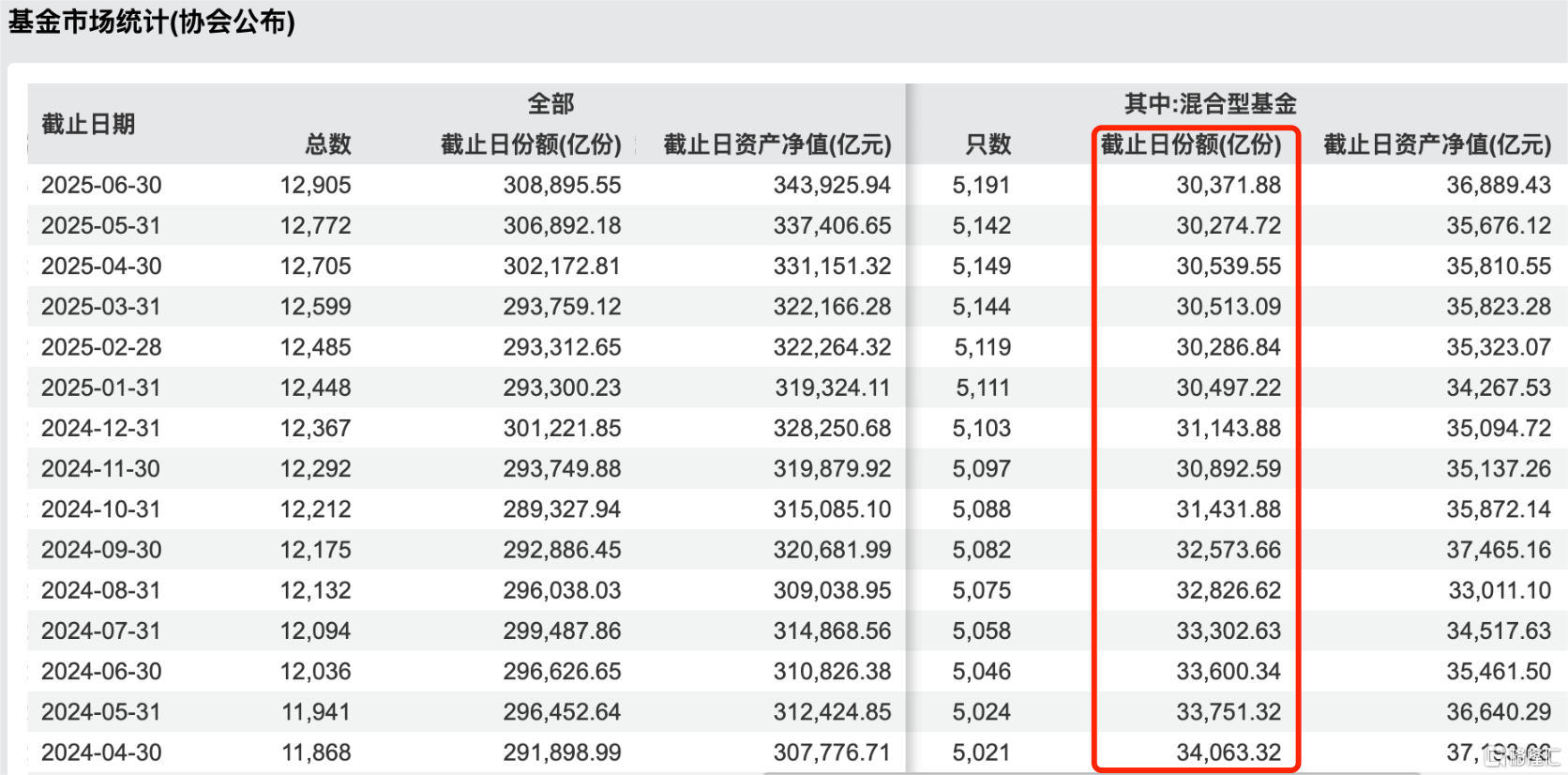Click the 只数 column header
Viewport: 1568px width, 775px height.
[988, 144]
